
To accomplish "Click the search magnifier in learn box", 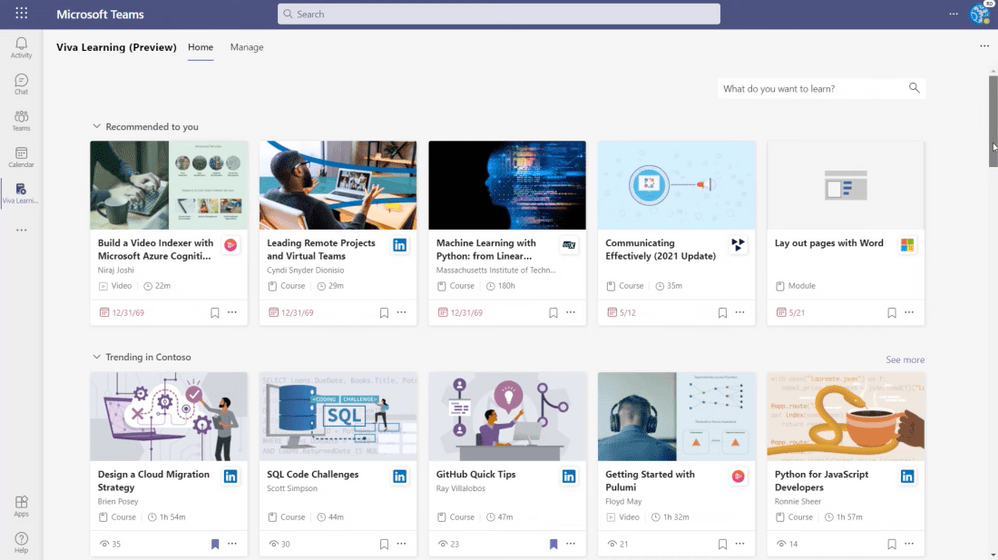I will [913, 88].
